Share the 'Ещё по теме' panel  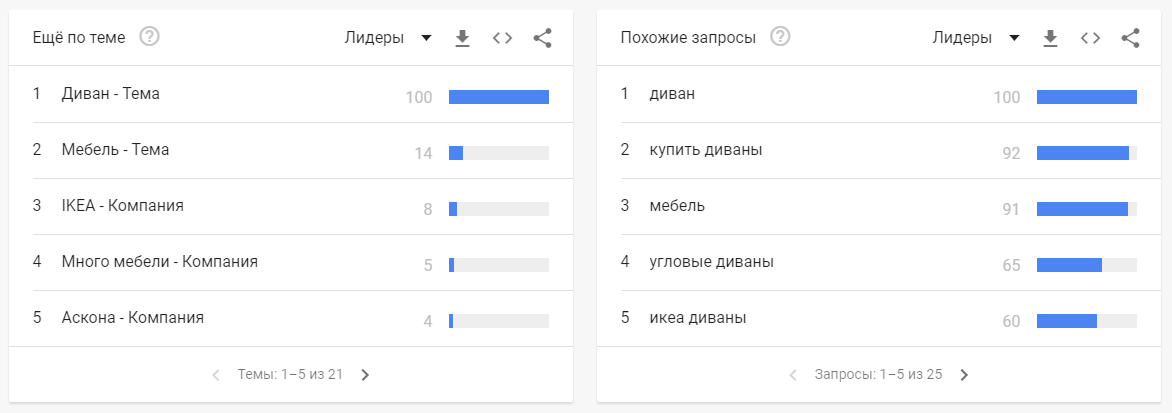click(x=542, y=38)
